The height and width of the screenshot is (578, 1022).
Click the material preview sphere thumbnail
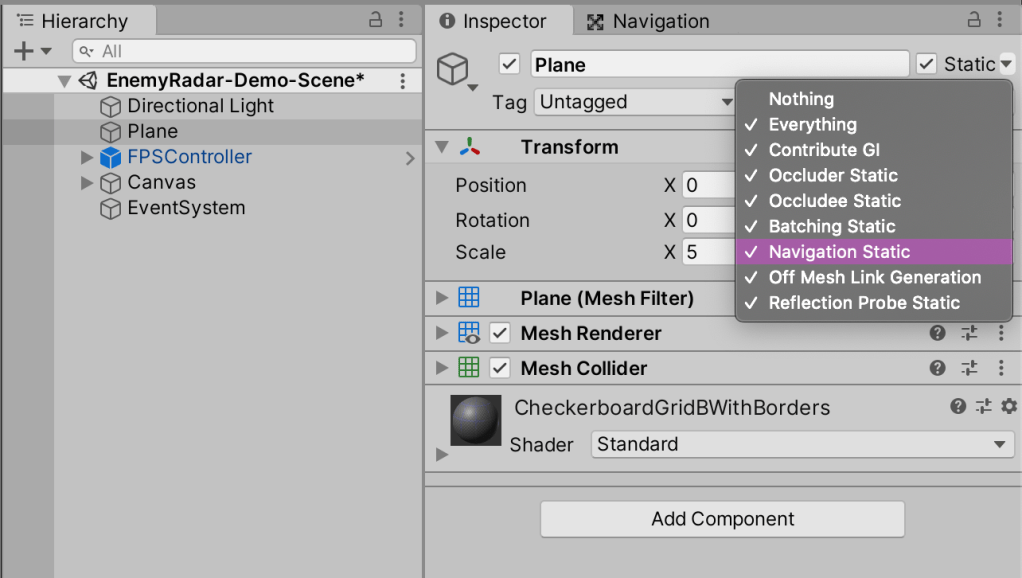(476, 421)
